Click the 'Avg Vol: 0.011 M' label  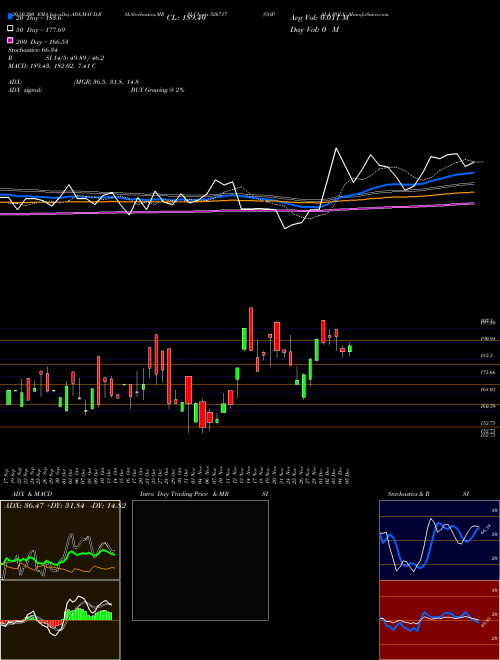319,18
